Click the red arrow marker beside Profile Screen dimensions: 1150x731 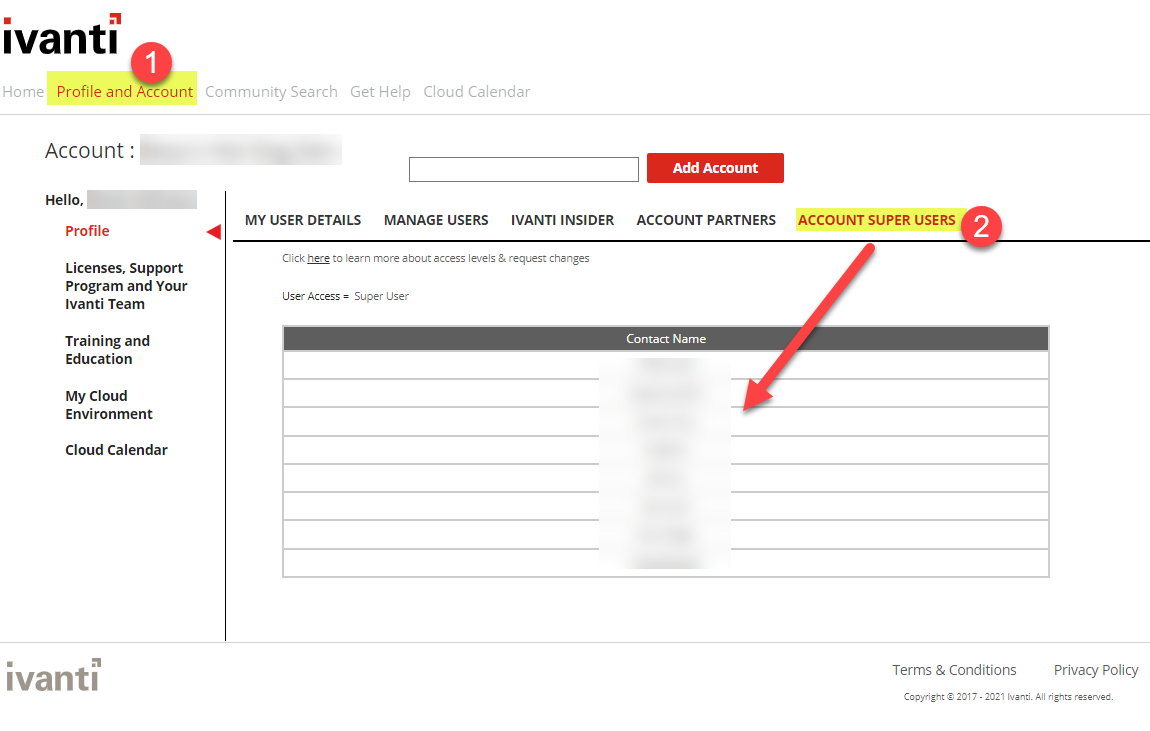[213, 231]
